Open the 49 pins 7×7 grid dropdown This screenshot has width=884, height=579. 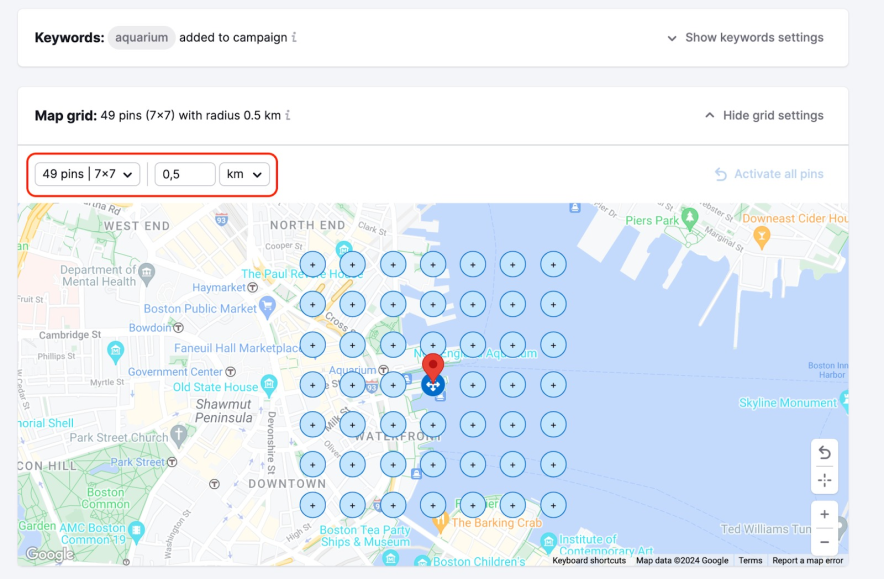tap(87, 174)
